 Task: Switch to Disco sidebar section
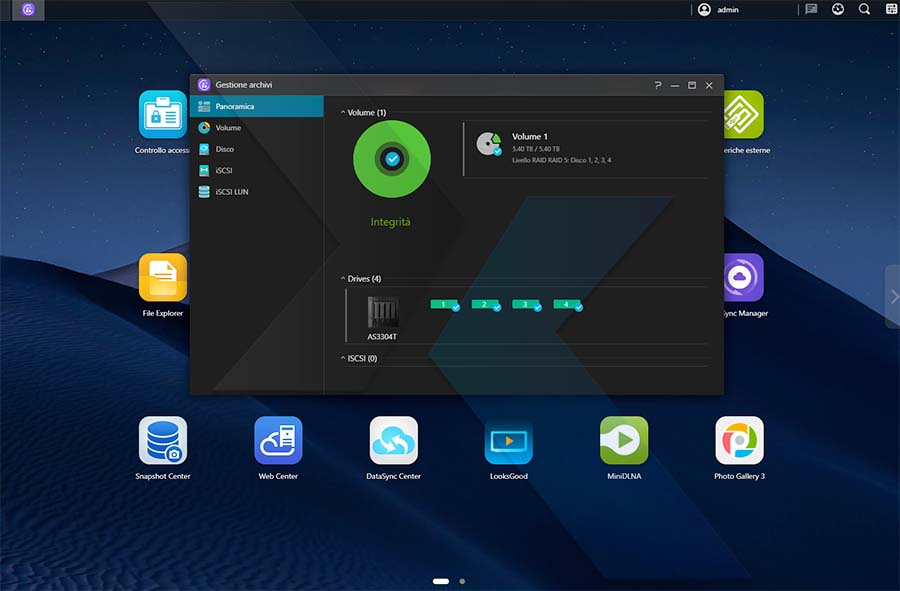pyautogui.click(x=224, y=149)
